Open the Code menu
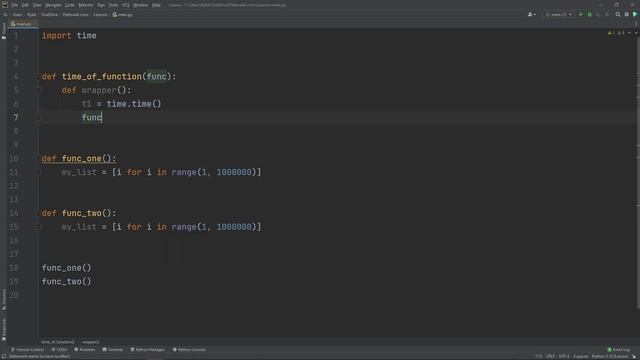The height and width of the screenshot is (360, 640). [x=69, y=5]
